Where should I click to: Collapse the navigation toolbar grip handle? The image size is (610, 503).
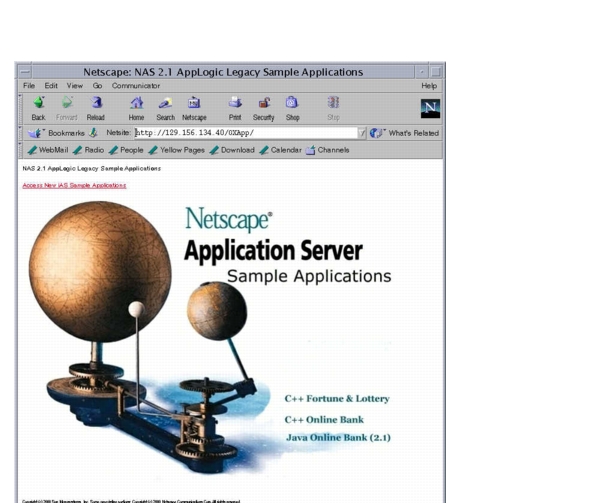coord(20,109)
